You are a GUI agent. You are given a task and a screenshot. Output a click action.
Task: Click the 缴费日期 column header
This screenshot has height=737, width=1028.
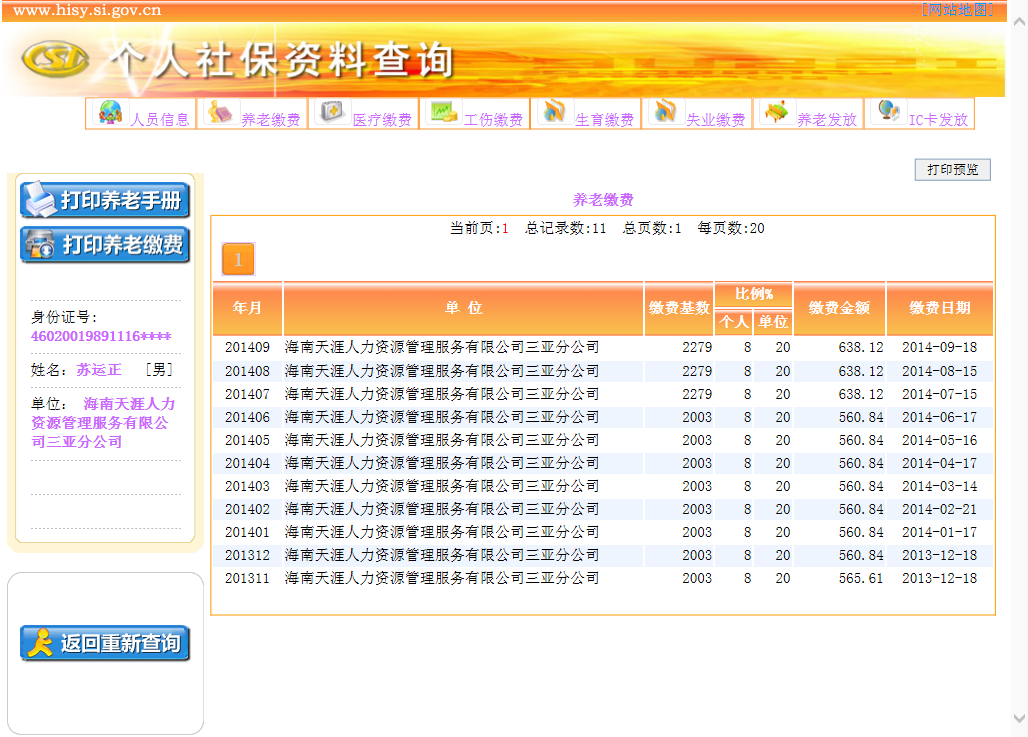pos(939,308)
